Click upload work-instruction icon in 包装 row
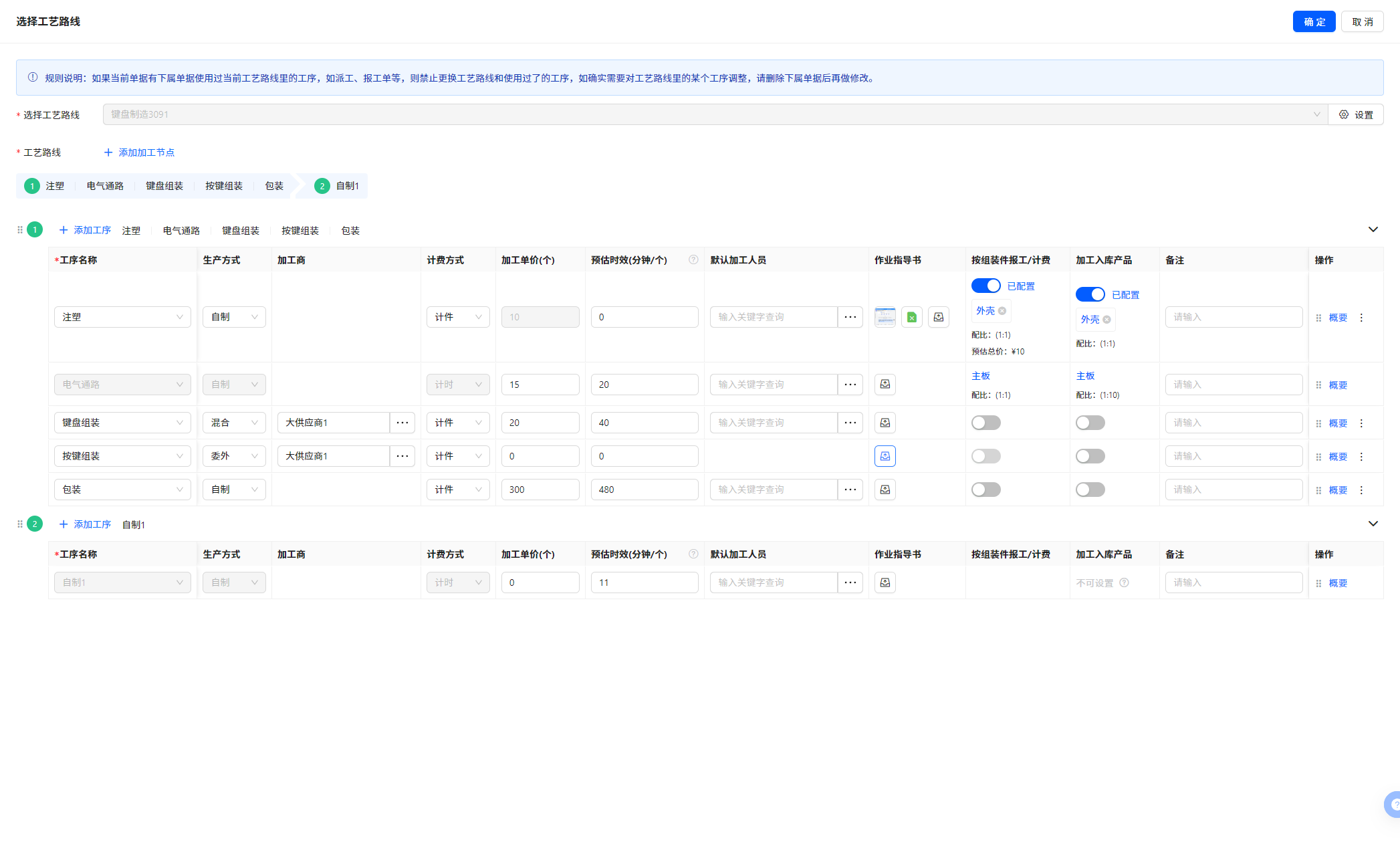The height and width of the screenshot is (850, 1400). [x=885, y=490]
